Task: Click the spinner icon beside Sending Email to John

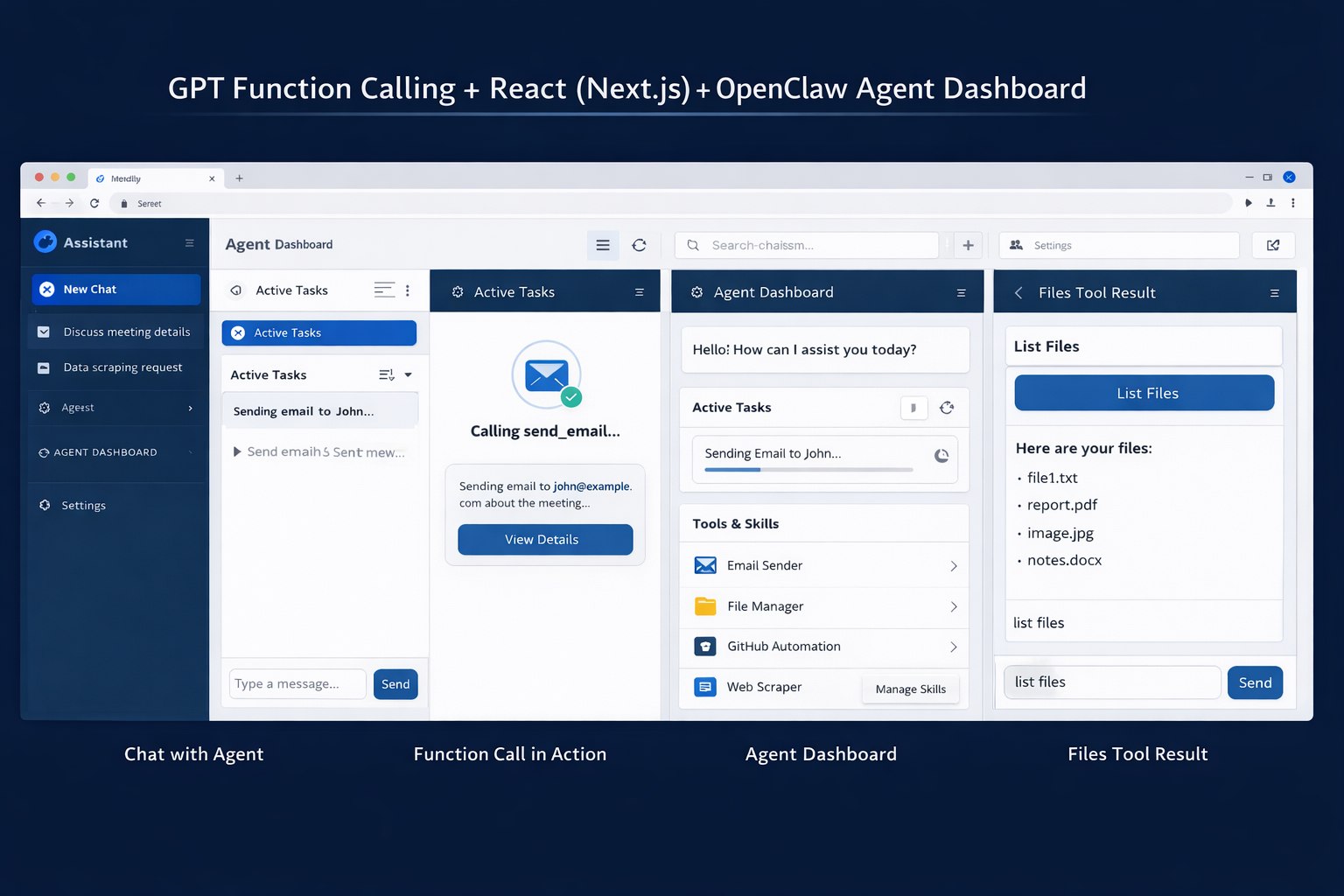Action: (941, 455)
